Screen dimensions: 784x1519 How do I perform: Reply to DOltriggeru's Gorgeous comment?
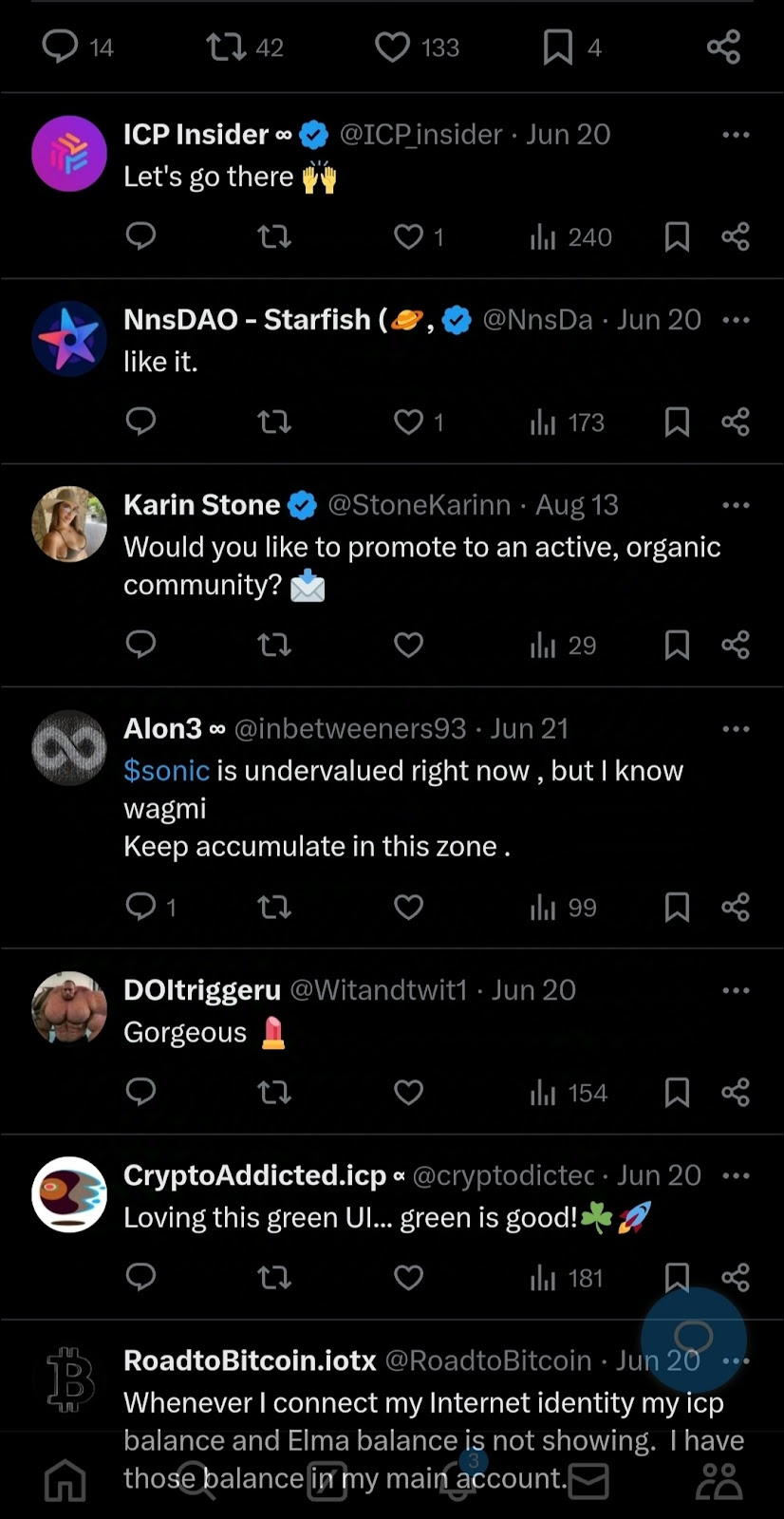pos(140,1092)
